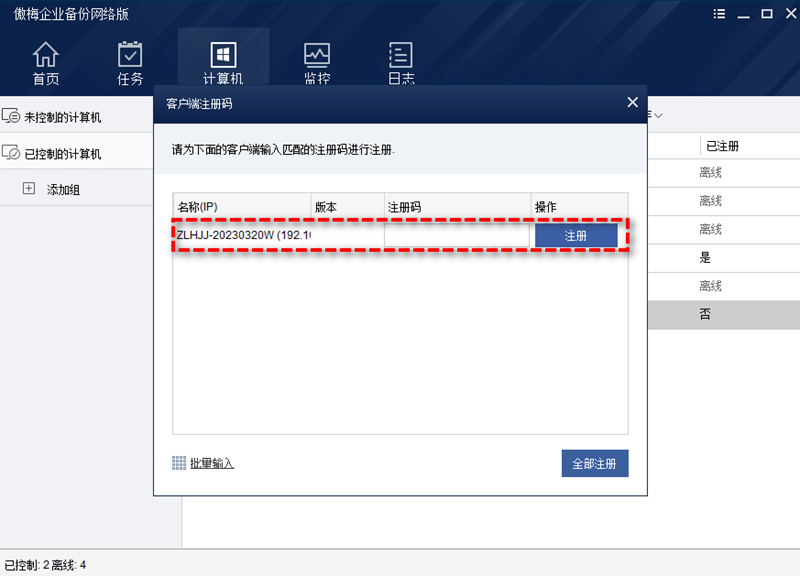
Task: Open the filter dropdown near 已注册 column
Action: pos(658,115)
